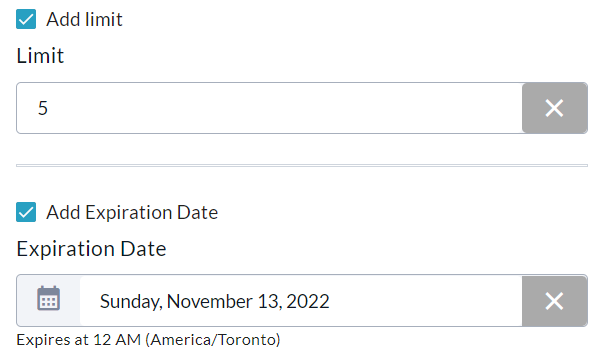The height and width of the screenshot is (362, 607).
Task: Click the value 5 in Limit field
Action: click(43, 108)
